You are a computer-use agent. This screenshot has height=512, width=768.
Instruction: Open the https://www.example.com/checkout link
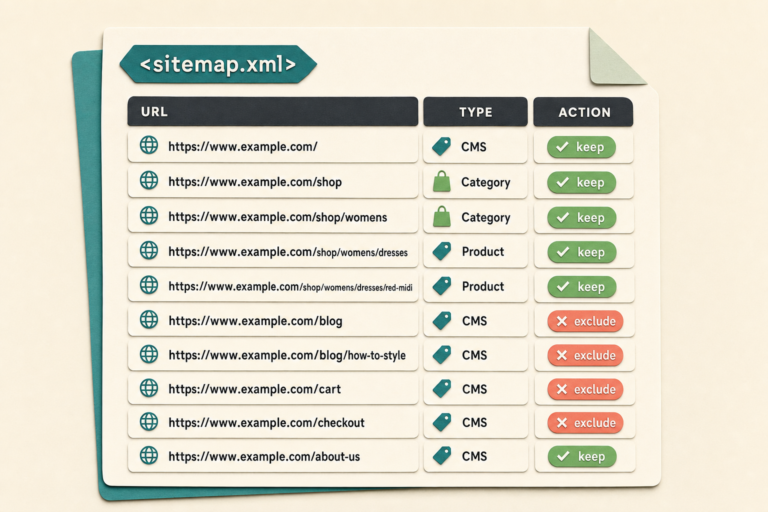(266, 423)
